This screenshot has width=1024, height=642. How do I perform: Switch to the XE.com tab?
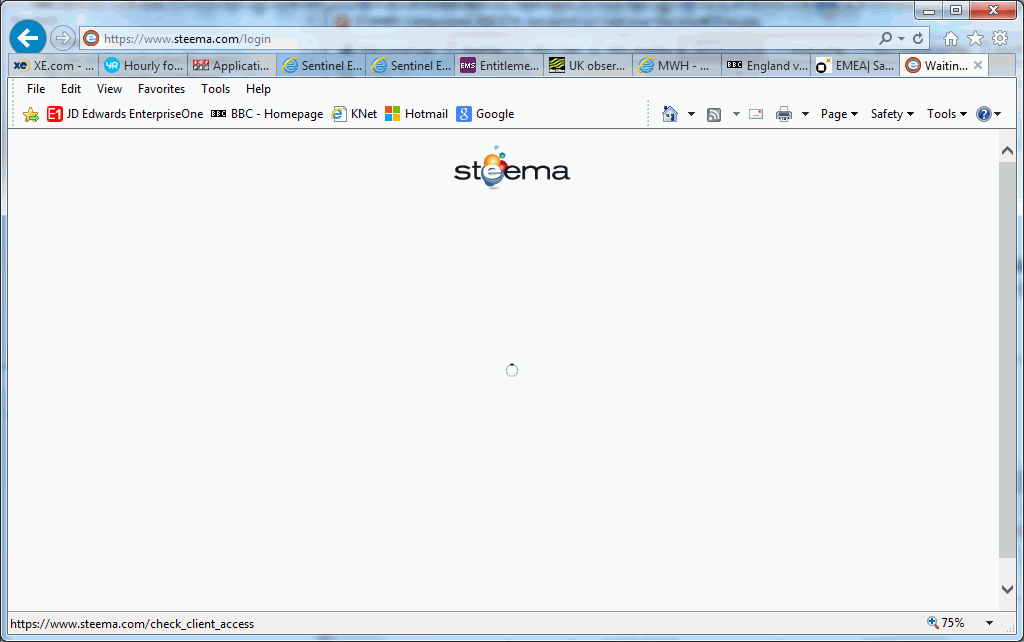click(x=54, y=65)
